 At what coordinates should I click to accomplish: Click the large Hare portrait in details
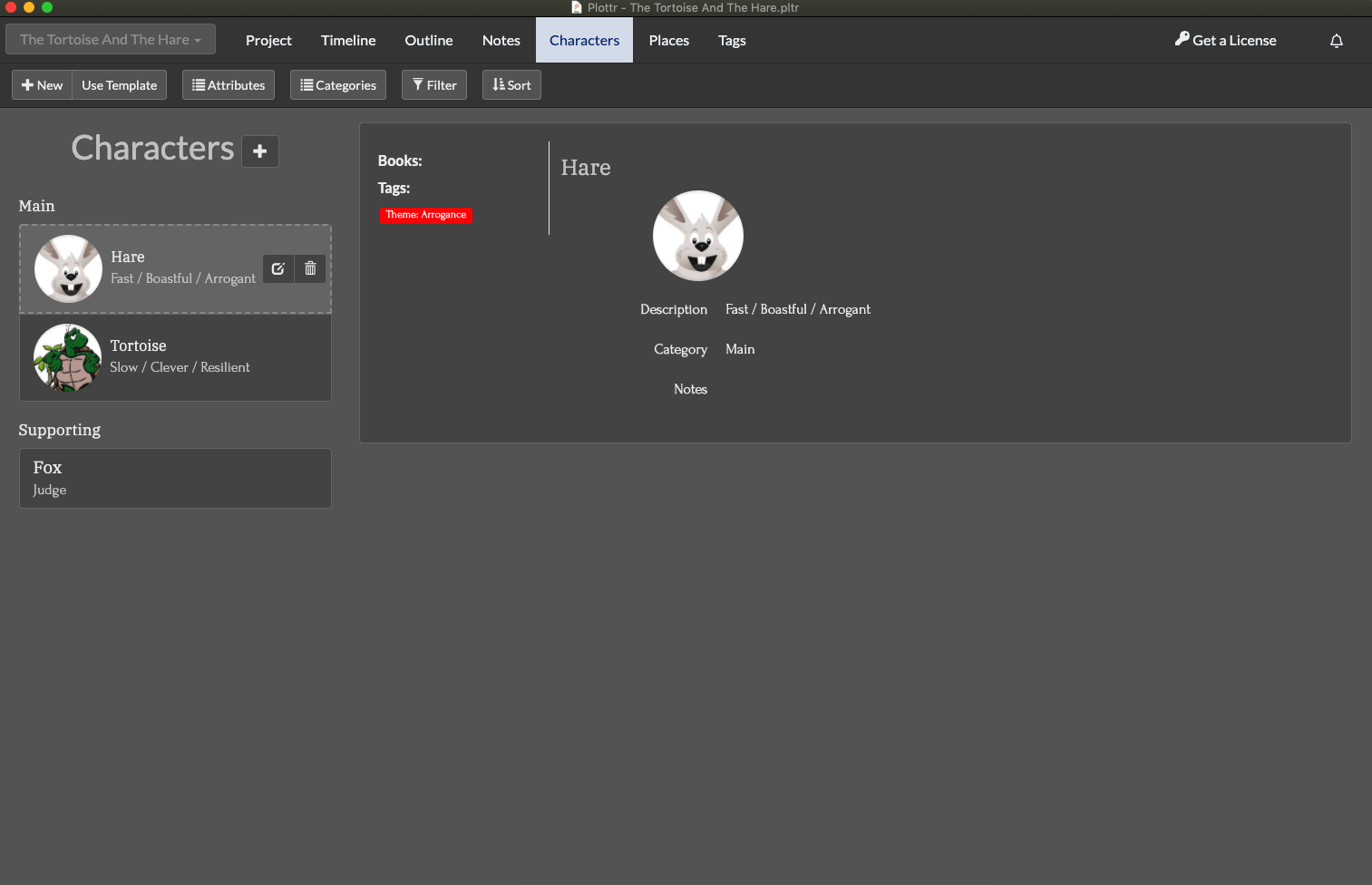coord(698,236)
